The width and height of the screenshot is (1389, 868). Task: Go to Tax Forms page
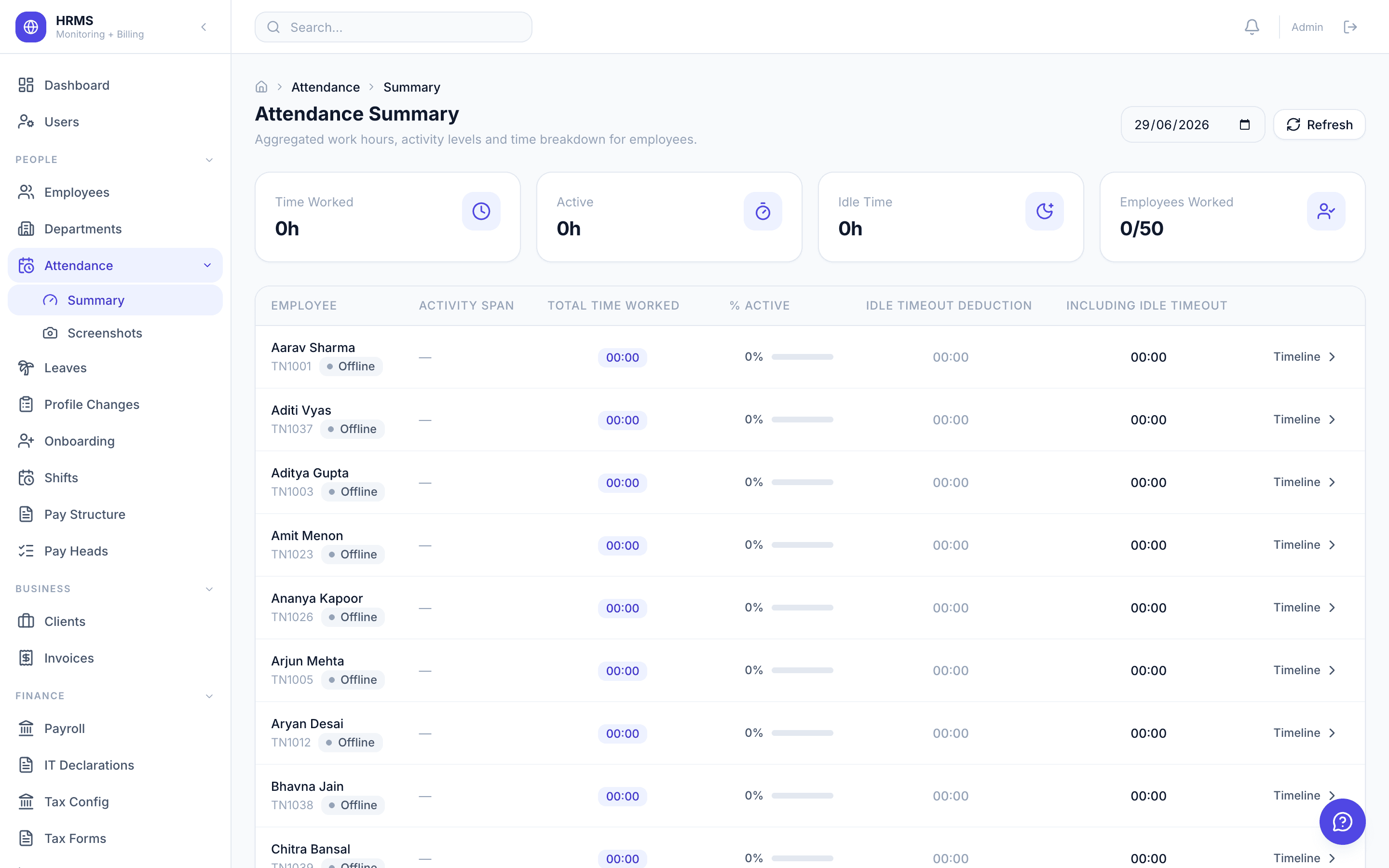click(x=115, y=838)
